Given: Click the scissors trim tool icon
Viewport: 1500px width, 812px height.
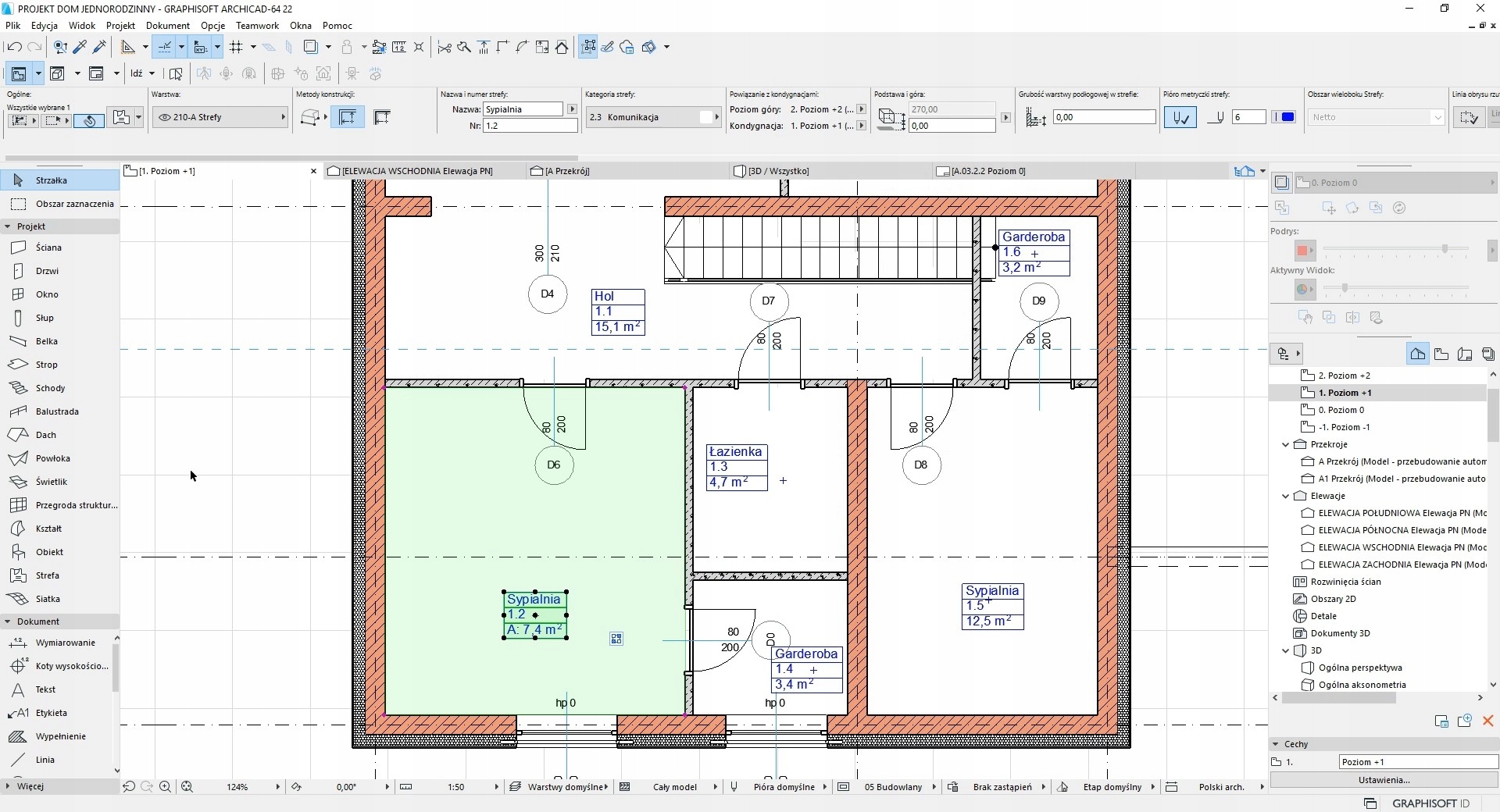Looking at the screenshot, I should tap(445, 47).
